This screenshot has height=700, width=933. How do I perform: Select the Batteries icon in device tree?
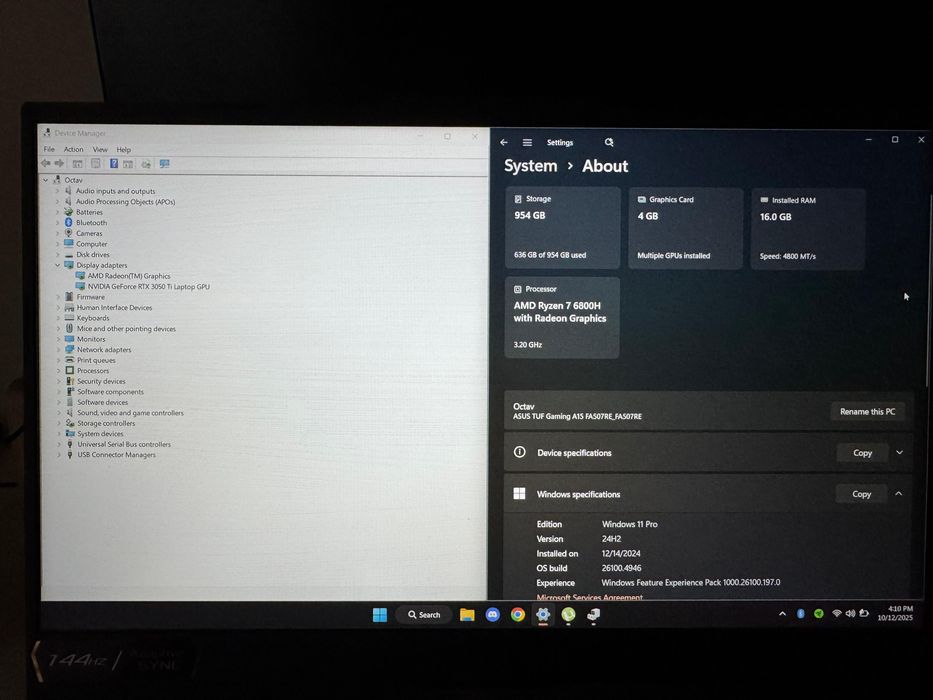click(x=68, y=212)
